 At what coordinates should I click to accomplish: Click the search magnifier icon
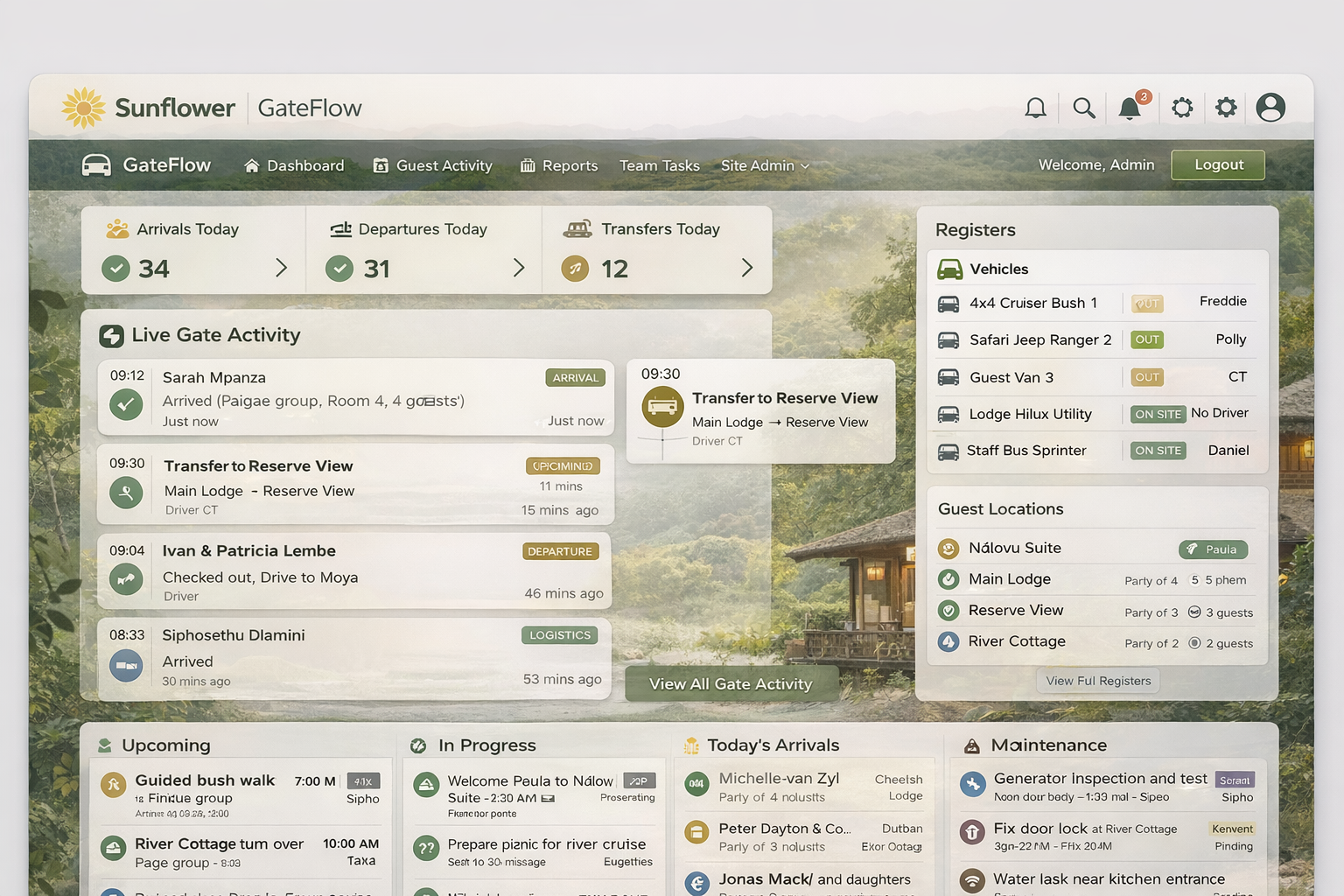1083,108
